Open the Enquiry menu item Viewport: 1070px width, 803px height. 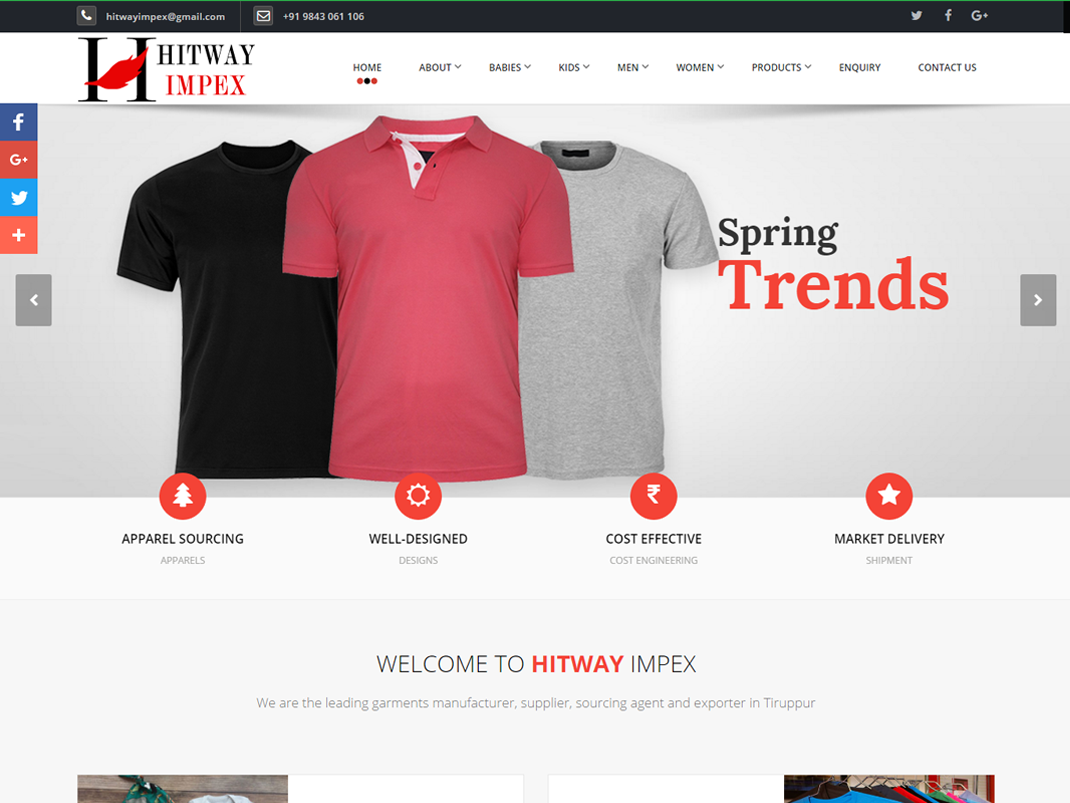pyautogui.click(x=860, y=68)
